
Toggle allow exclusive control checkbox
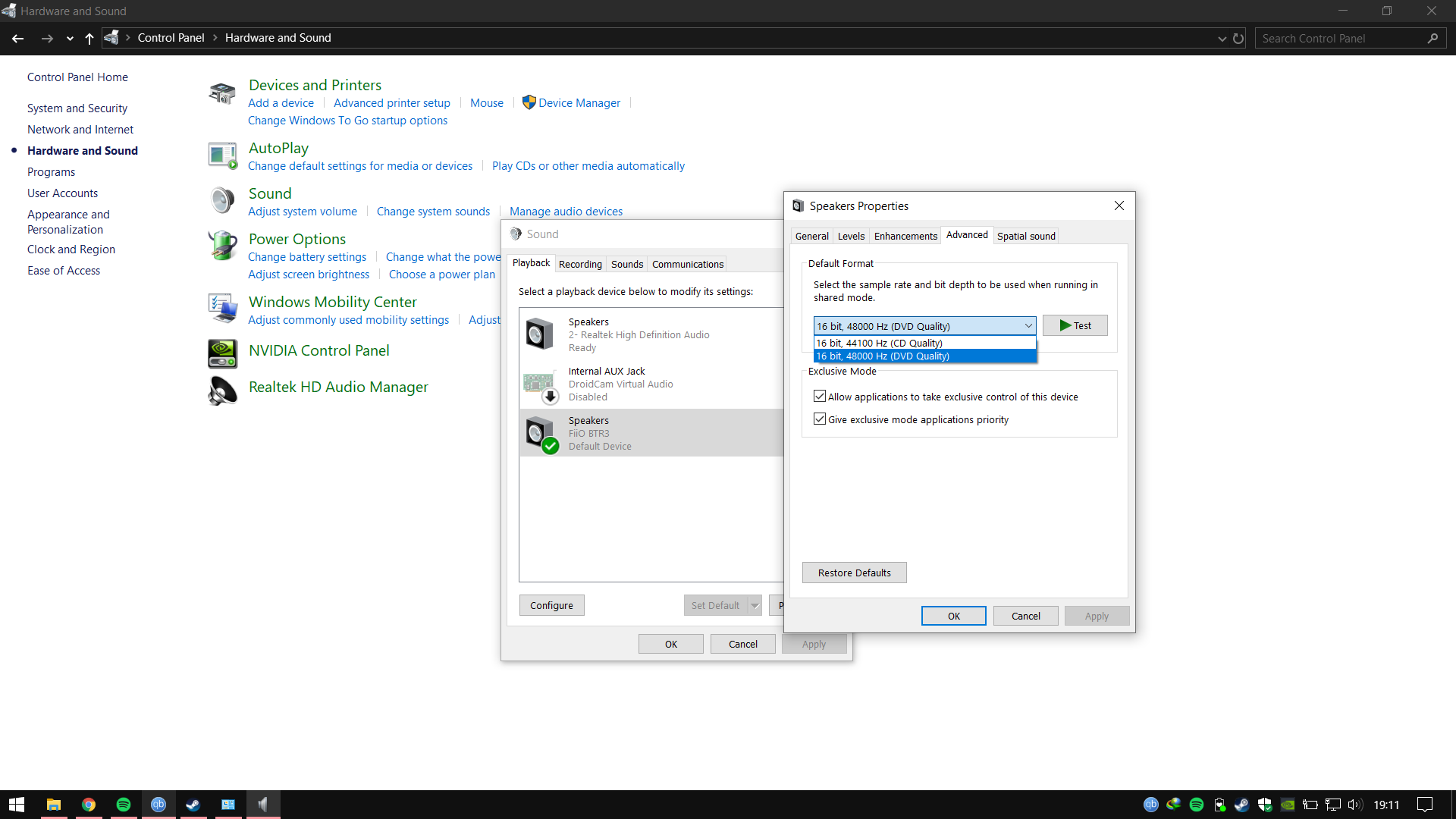coord(820,397)
